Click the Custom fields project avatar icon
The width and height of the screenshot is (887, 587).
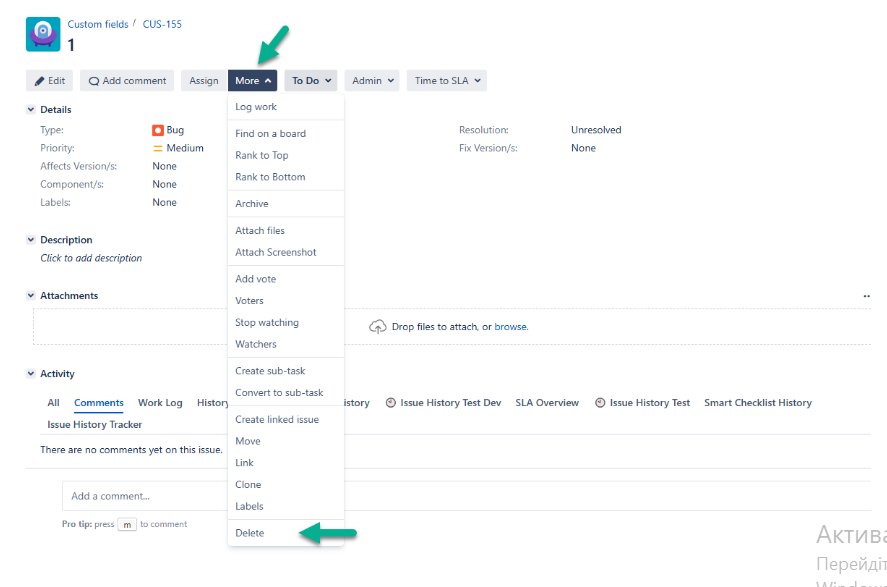[43, 34]
